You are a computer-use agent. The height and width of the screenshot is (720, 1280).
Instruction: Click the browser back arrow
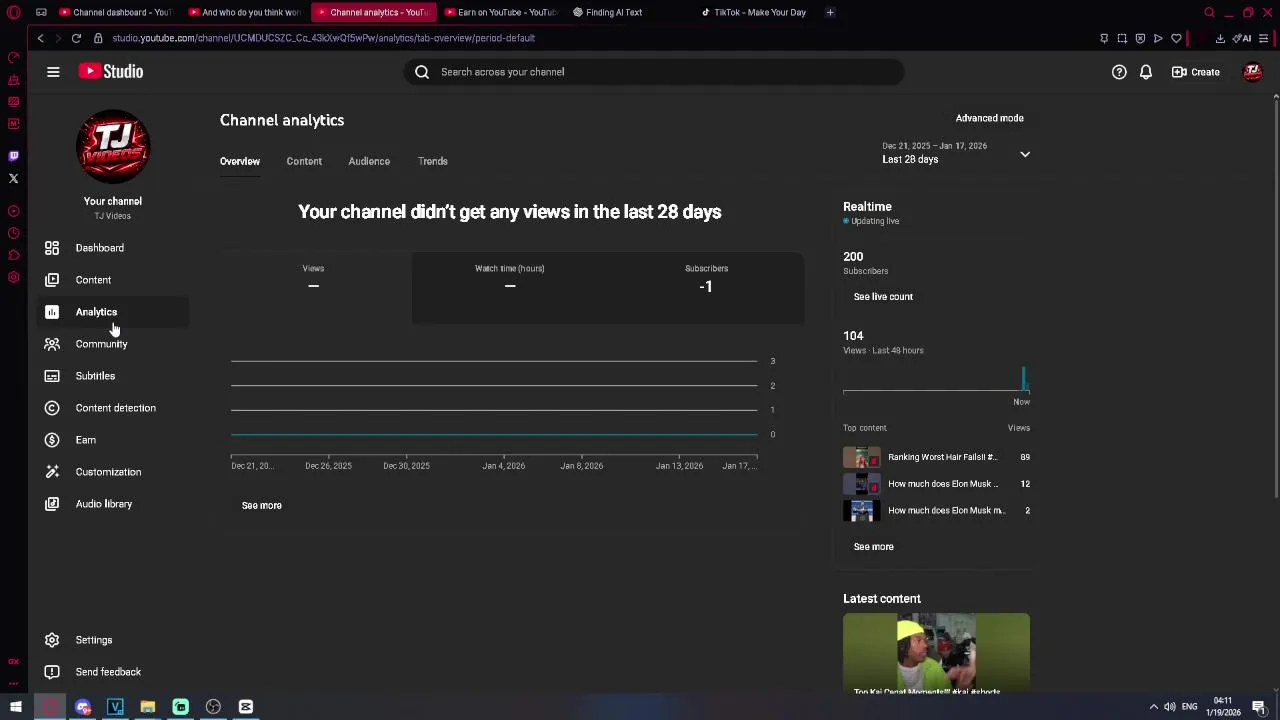point(40,38)
